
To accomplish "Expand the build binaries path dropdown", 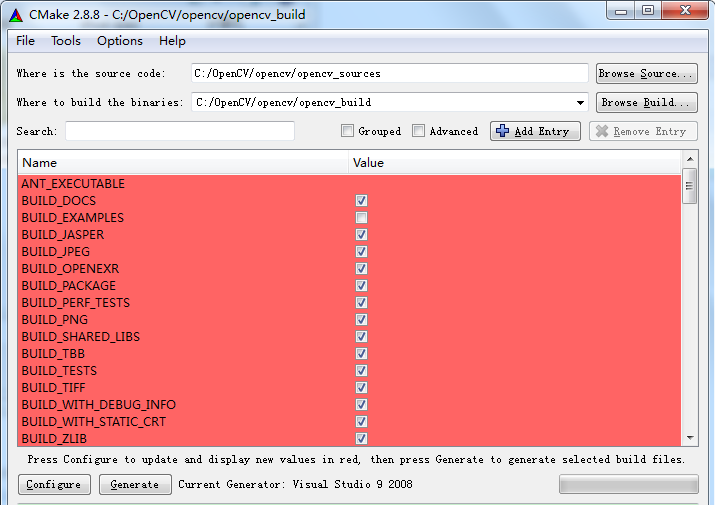I will click(580, 103).
